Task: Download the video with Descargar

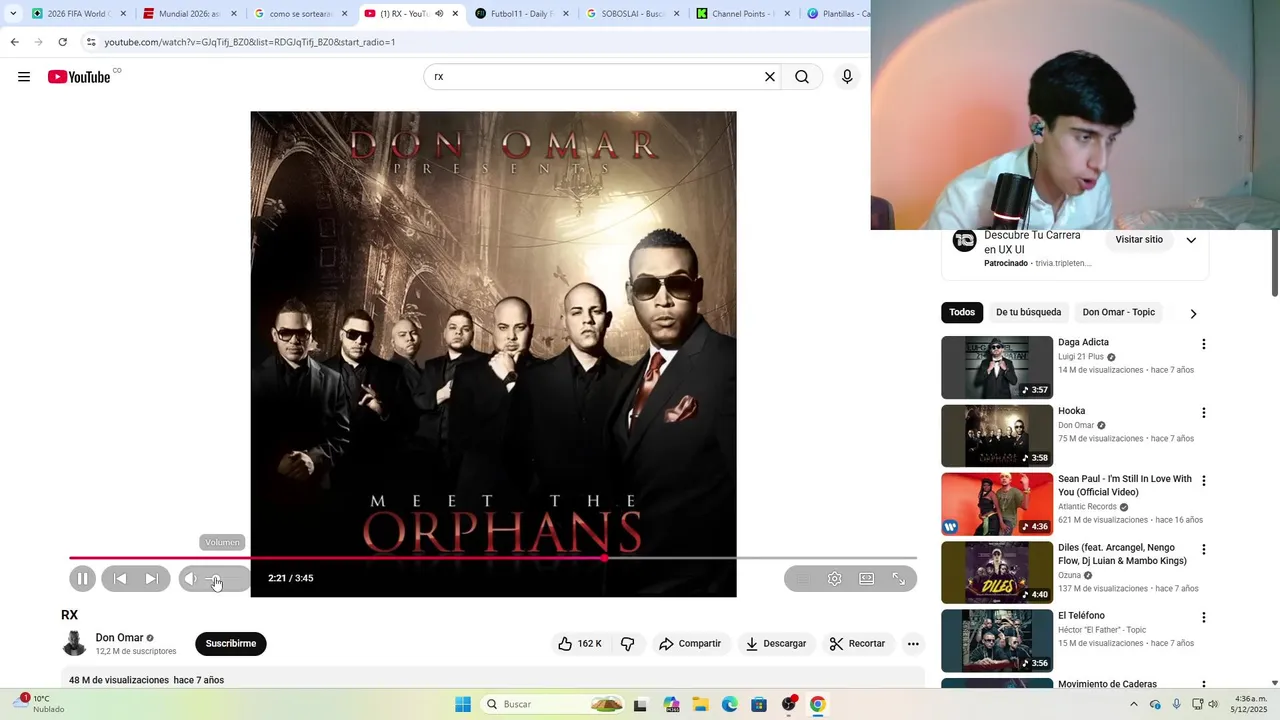Action: (x=776, y=644)
